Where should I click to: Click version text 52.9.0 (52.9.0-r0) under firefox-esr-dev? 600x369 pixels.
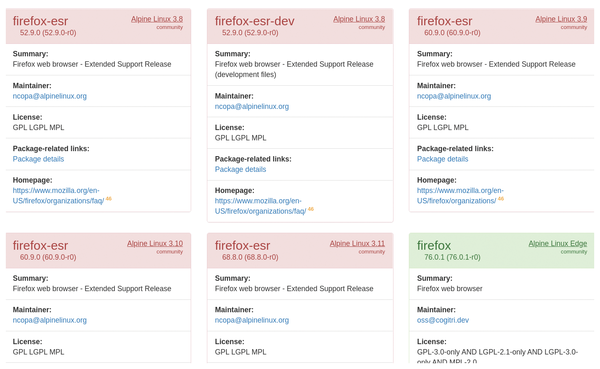pyautogui.click(x=250, y=33)
